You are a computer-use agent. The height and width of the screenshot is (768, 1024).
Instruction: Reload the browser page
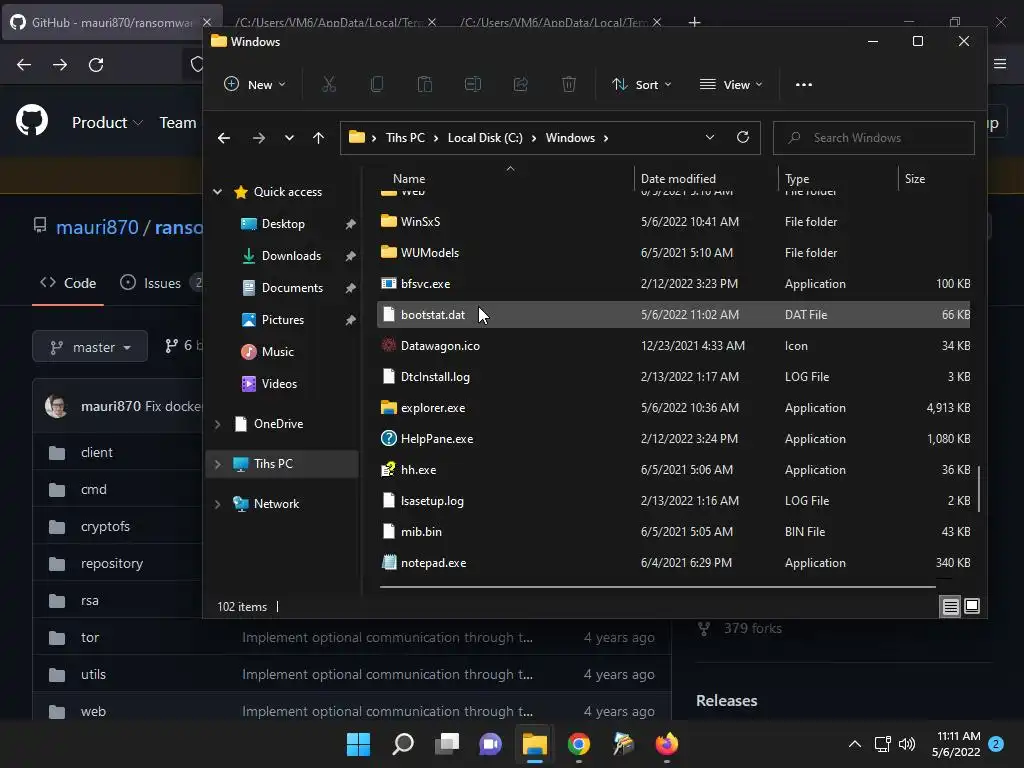(x=96, y=65)
